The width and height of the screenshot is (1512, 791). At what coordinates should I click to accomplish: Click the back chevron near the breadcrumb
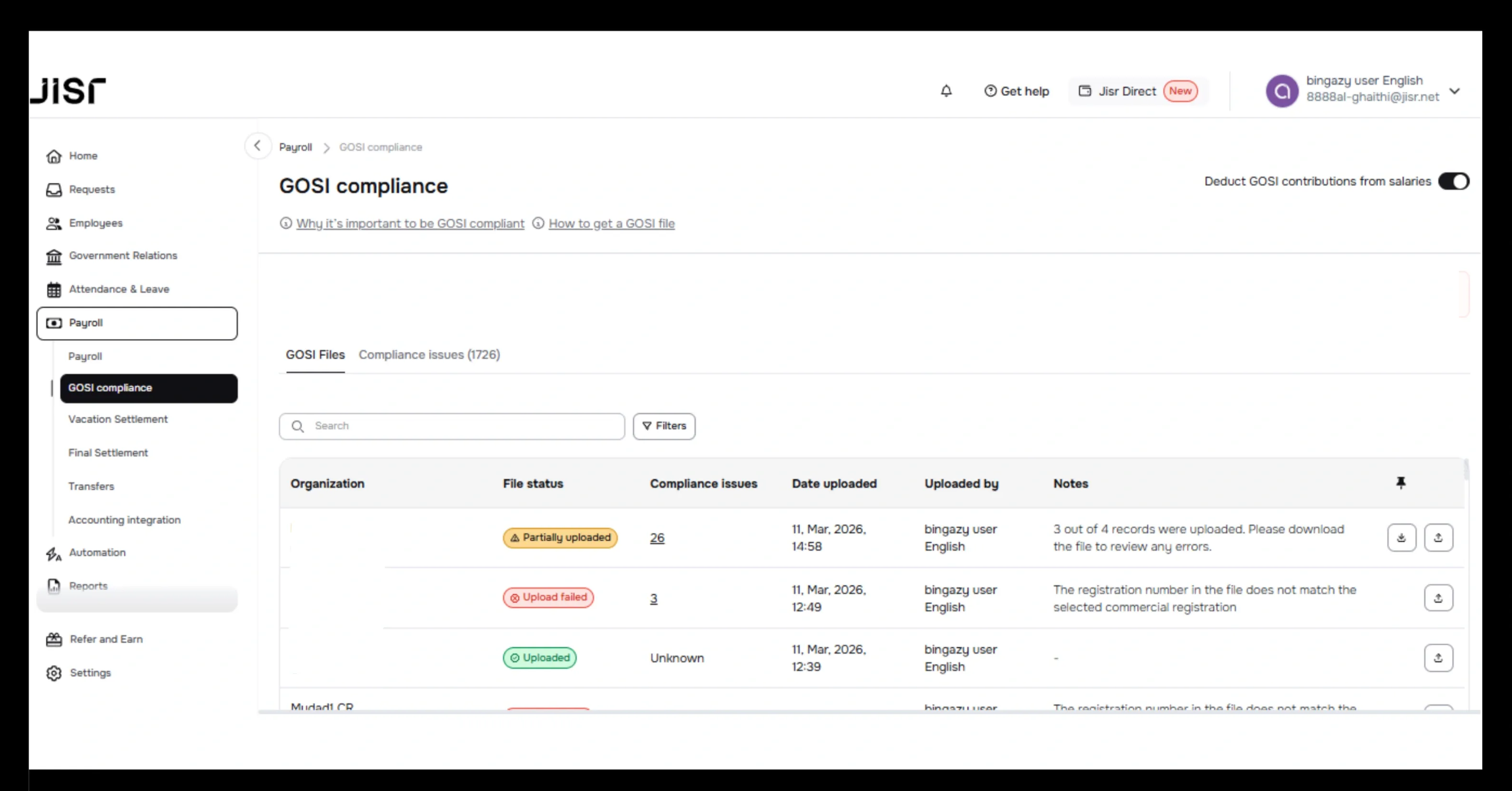click(x=257, y=146)
